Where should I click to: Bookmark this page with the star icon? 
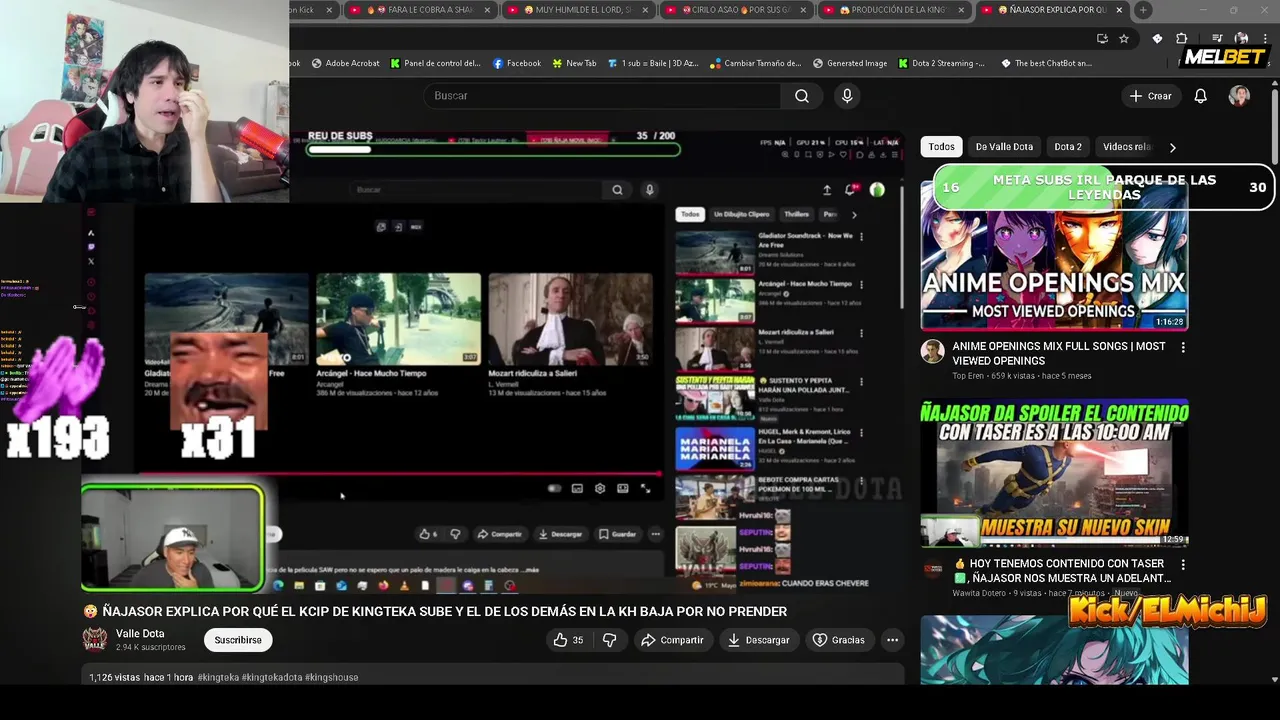pyautogui.click(x=1124, y=38)
